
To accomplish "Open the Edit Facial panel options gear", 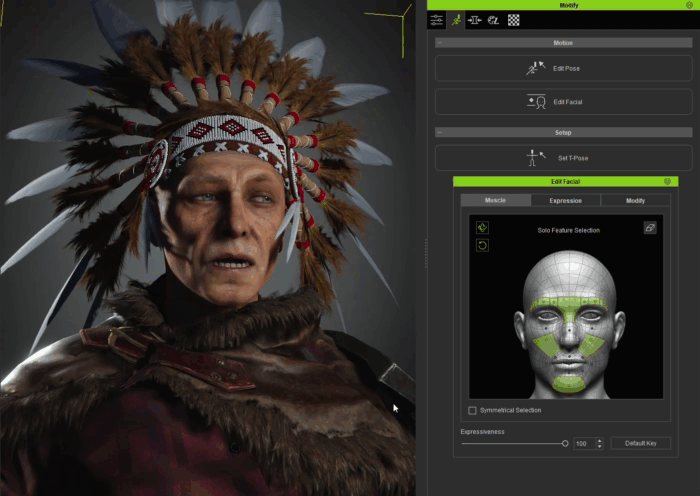I will [667, 181].
